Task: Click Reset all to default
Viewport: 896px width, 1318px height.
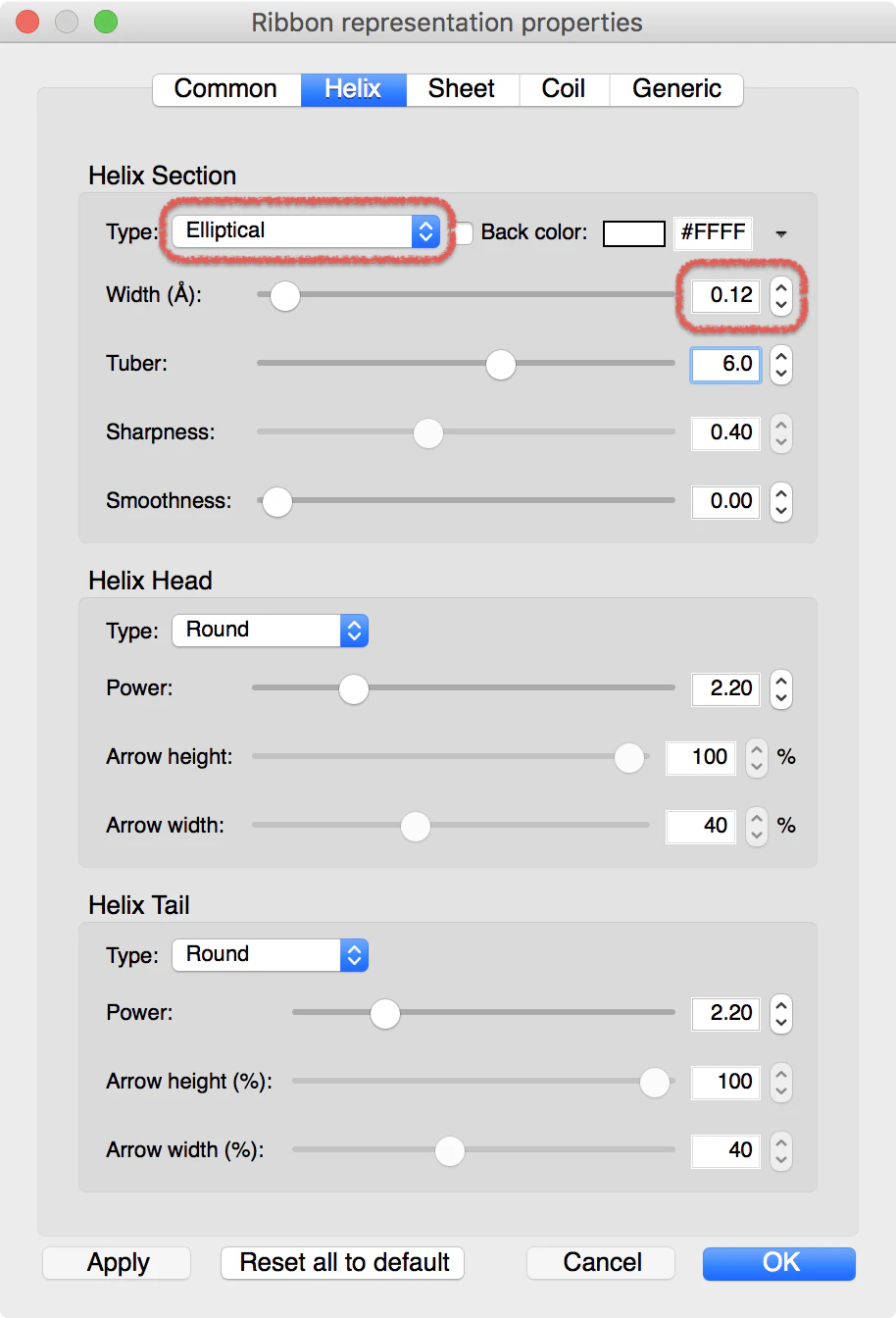Action: click(x=343, y=1263)
